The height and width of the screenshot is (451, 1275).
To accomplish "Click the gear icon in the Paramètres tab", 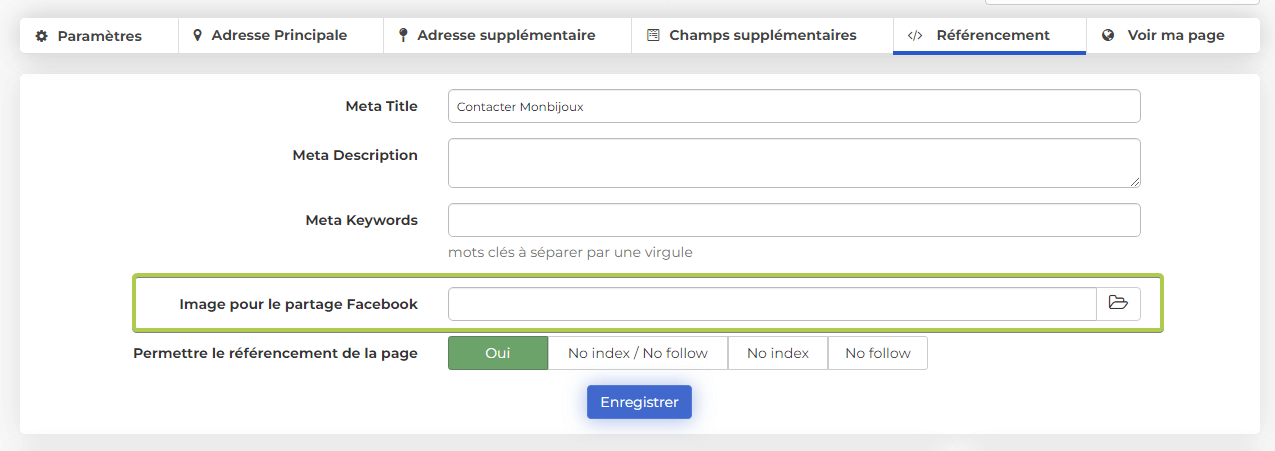I will point(41,36).
